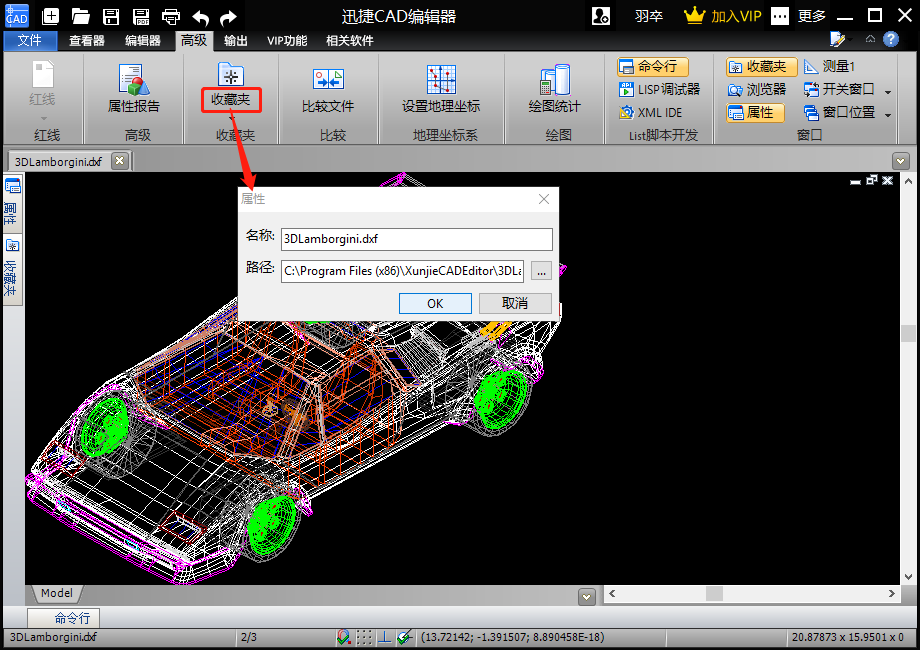This screenshot has width=920, height=650.
Task: Toggle the 属性 window panel
Action: (x=755, y=112)
